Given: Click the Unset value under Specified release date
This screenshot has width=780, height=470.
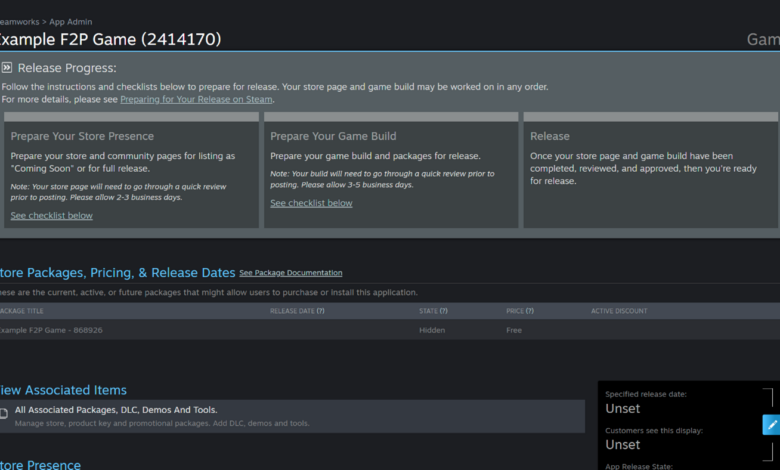Looking at the screenshot, I should click(x=622, y=408).
